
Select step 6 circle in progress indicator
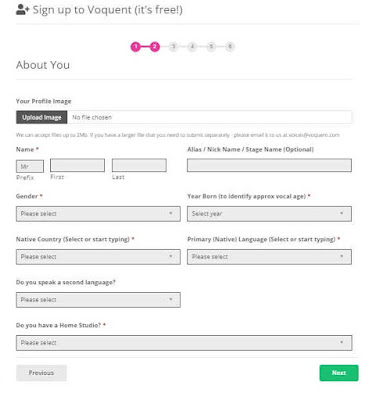pyautogui.click(x=230, y=47)
